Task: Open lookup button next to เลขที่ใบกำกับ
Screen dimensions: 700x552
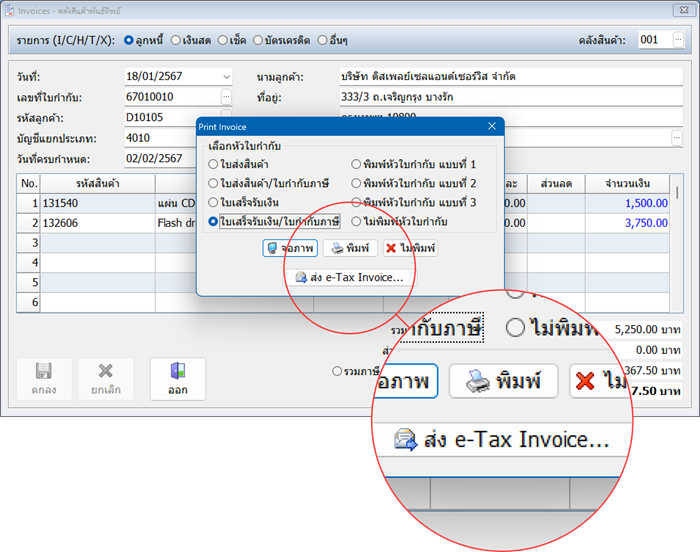Action: (226, 97)
